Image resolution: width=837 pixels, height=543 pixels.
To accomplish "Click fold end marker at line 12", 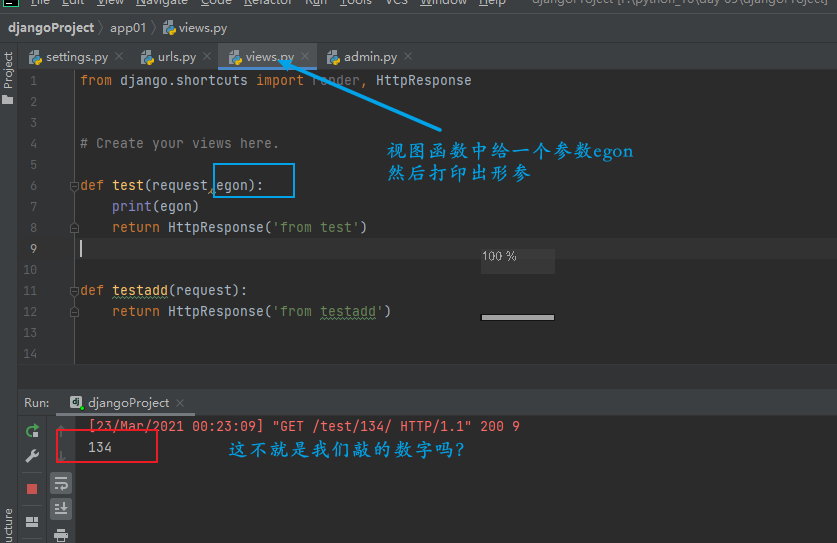I will click(x=74, y=312).
